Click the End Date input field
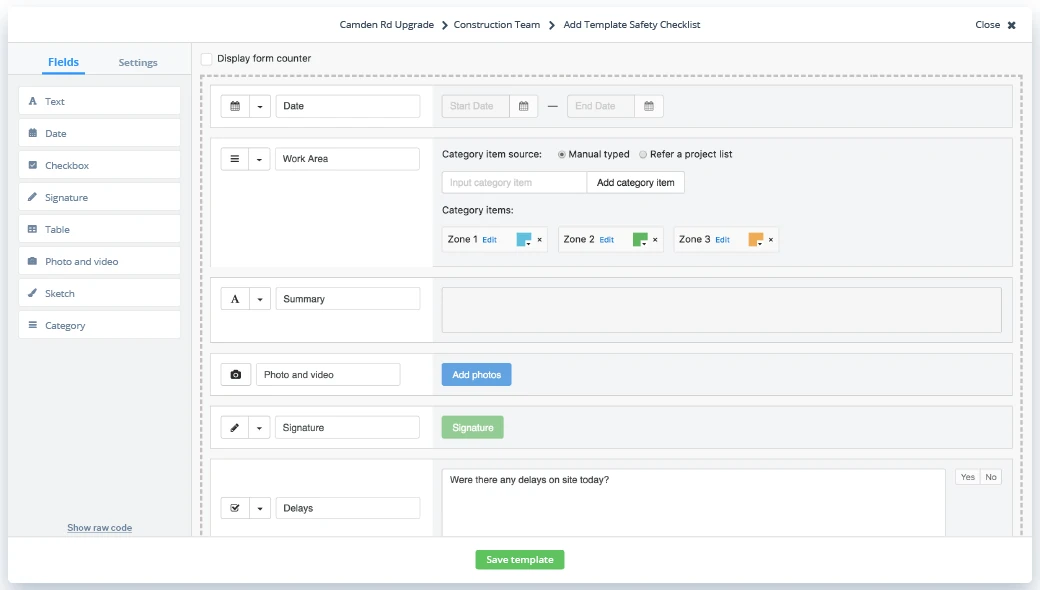Screen dimensions: 1040x590 click(601, 106)
